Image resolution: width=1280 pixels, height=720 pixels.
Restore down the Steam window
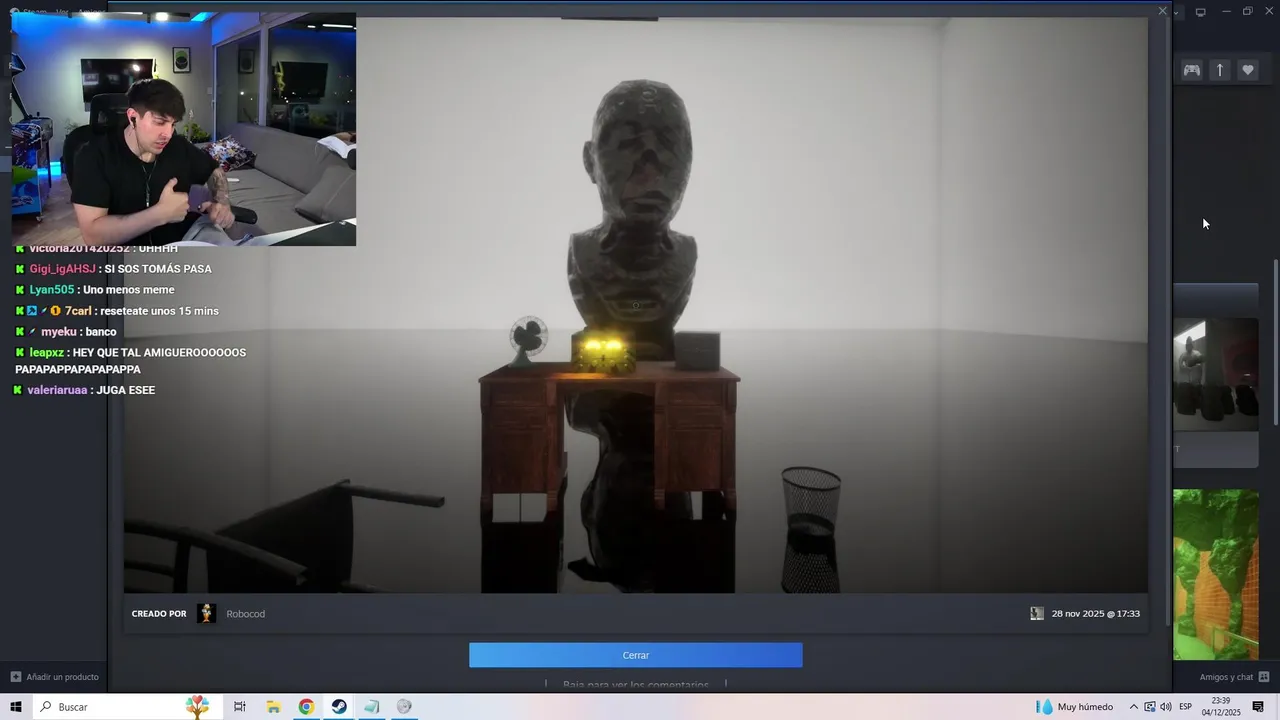tap(1247, 12)
